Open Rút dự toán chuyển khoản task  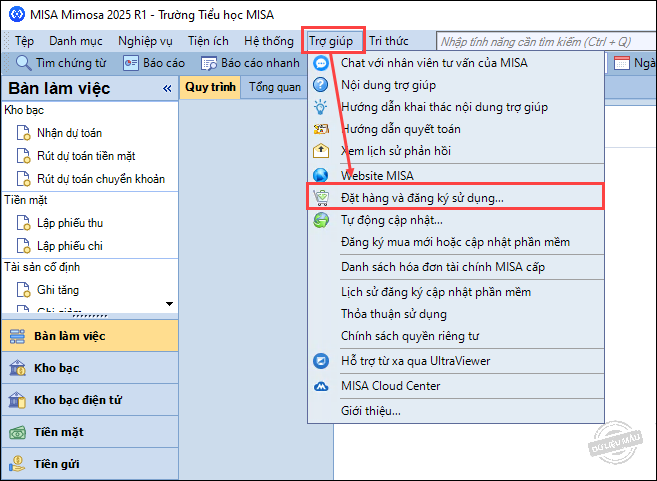(x=101, y=179)
